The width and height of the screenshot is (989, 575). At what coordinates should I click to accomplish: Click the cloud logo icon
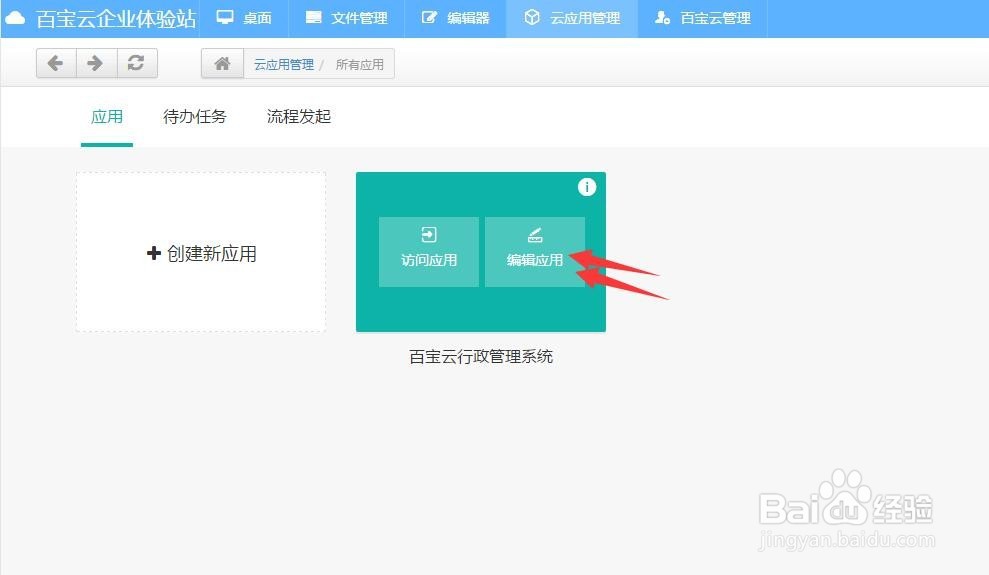pyautogui.click(x=15, y=18)
